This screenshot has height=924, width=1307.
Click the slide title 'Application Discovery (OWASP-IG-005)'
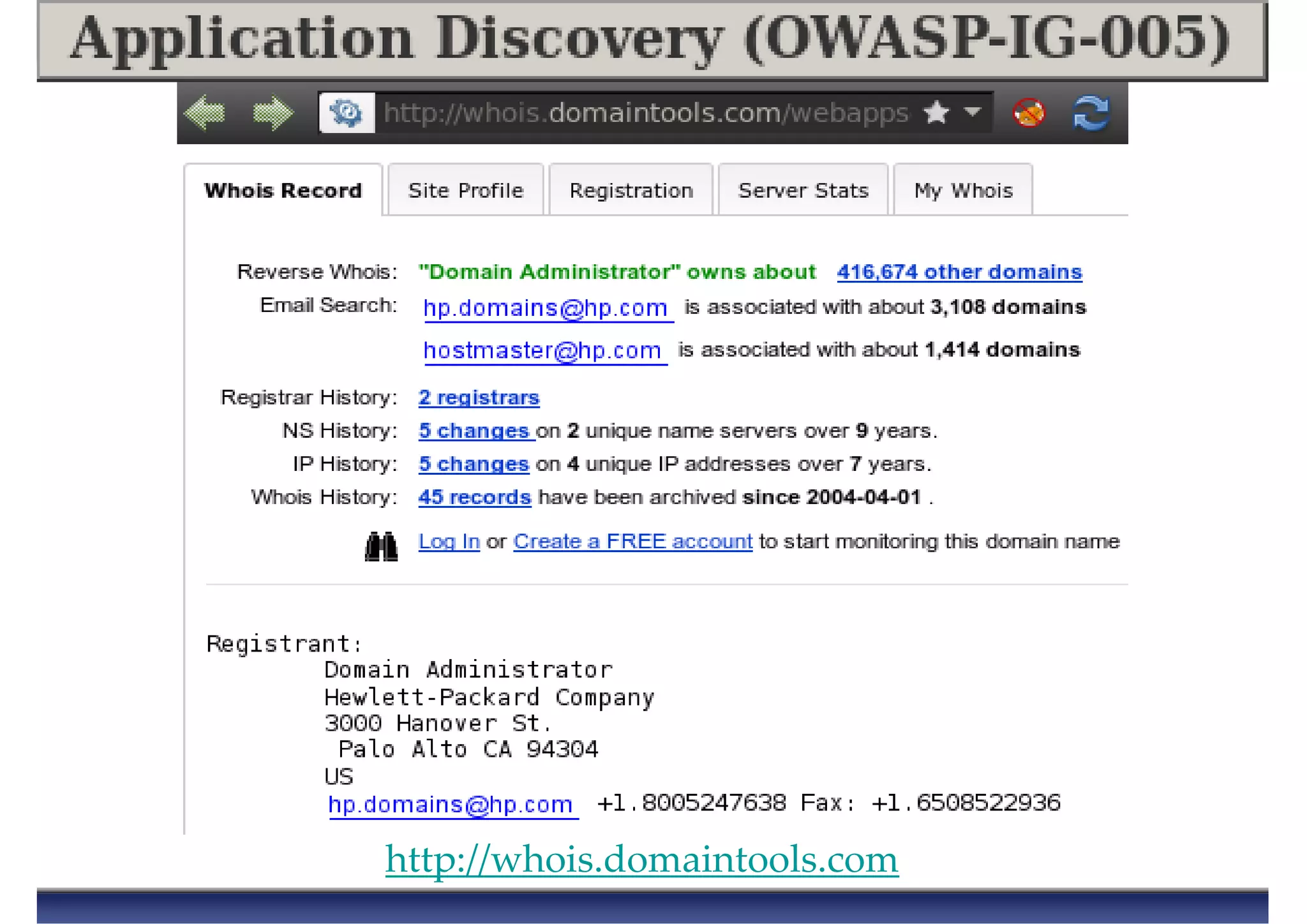[x=650, y=38]
